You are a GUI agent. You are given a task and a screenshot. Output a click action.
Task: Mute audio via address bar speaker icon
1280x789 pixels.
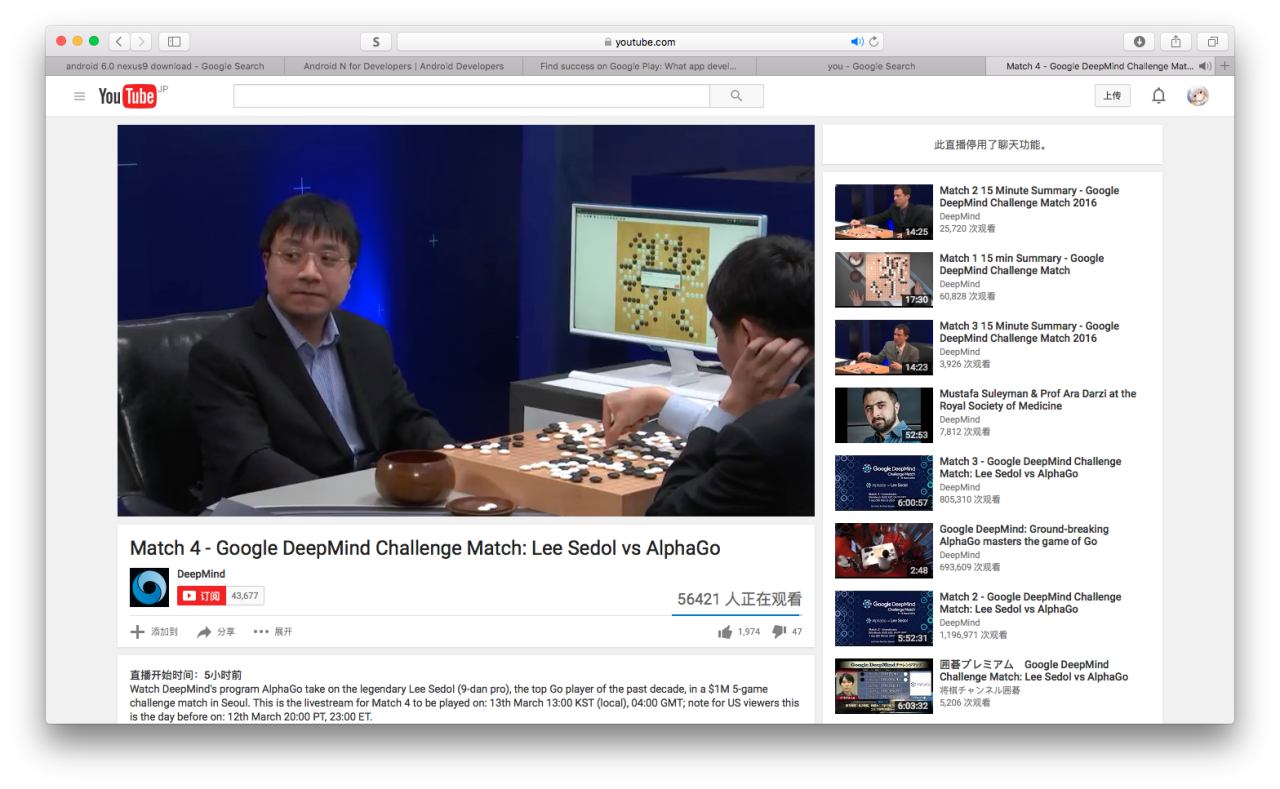(x=857, y=42)
